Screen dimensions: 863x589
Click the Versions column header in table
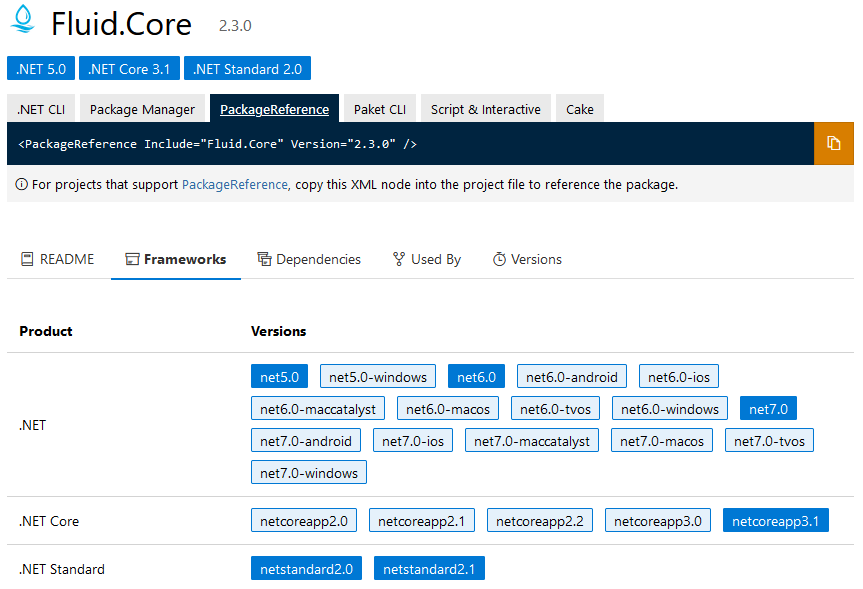coord(278,331)
